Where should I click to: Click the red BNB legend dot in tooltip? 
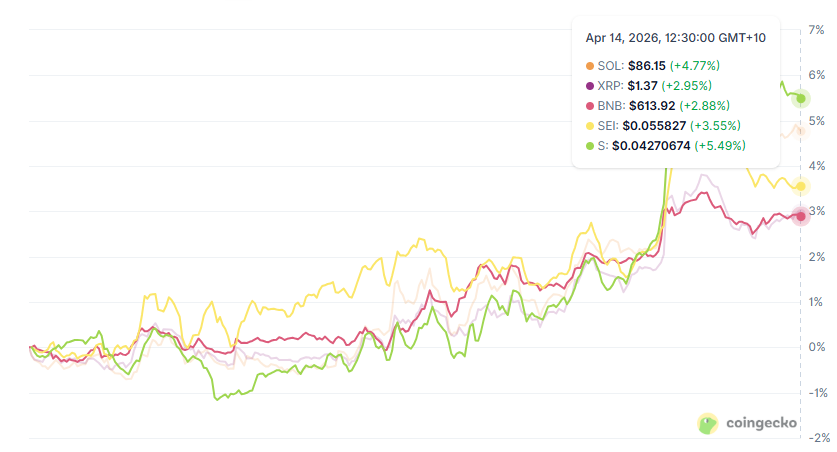click(x=590, y=106)
